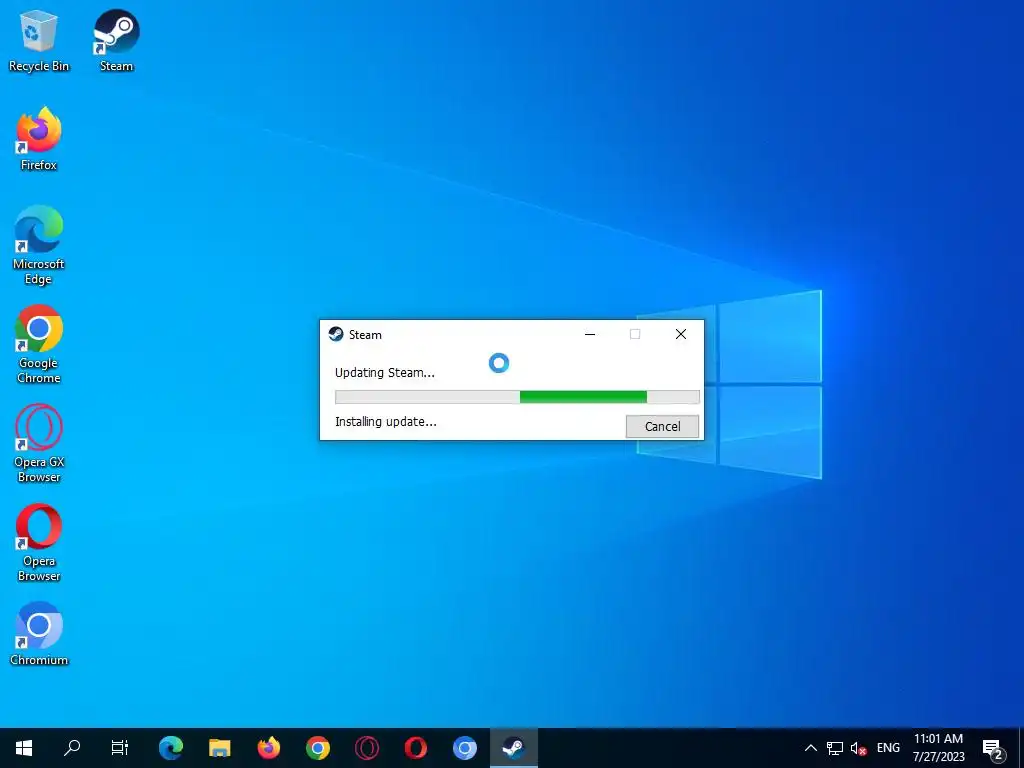Launch Opera from the taskbar
The height and width of the screenshot is (768, 1024).
tap(415, 748)
